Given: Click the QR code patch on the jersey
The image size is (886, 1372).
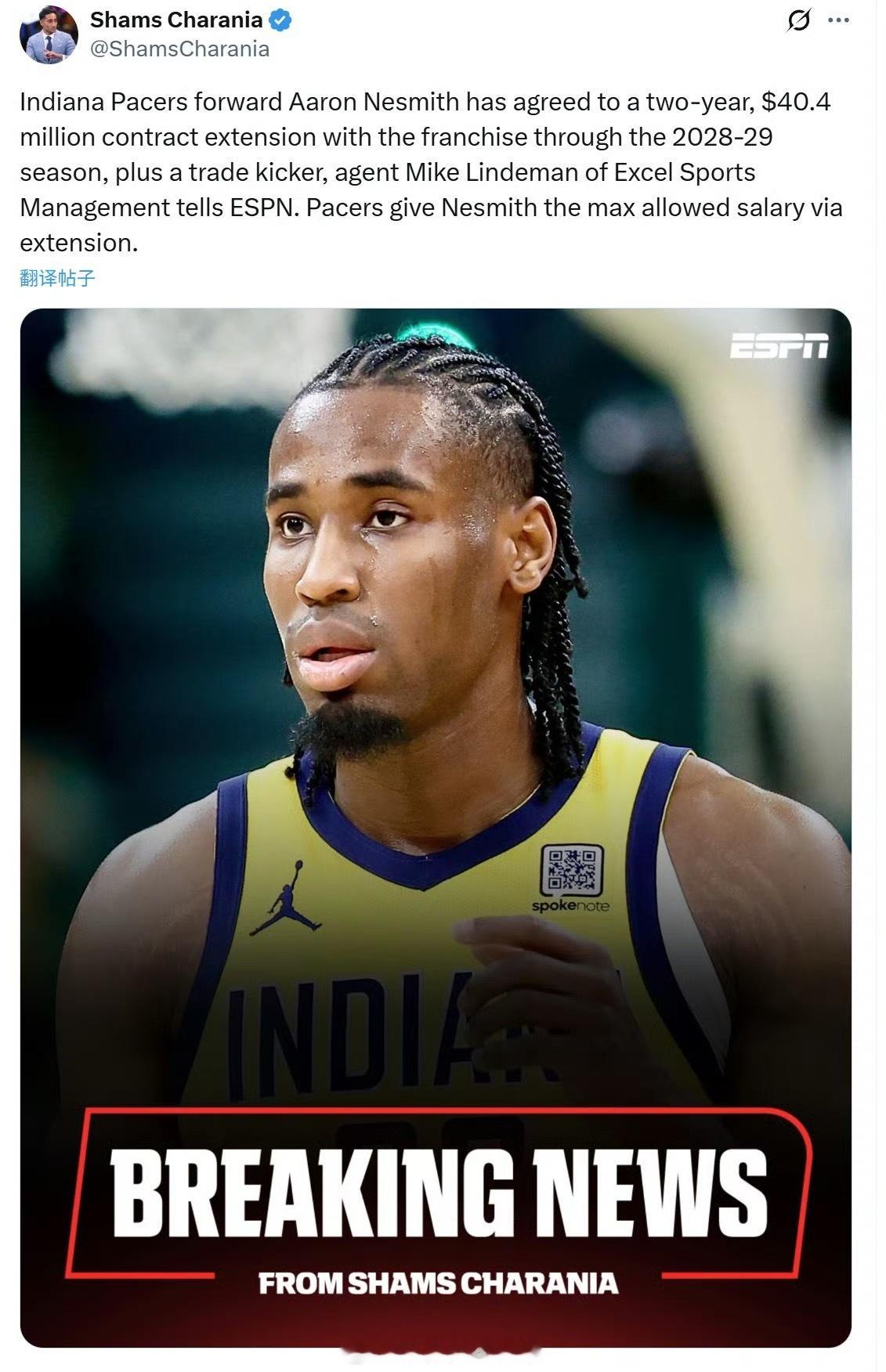Looking at the screenshot, I should tap(571, 870).
